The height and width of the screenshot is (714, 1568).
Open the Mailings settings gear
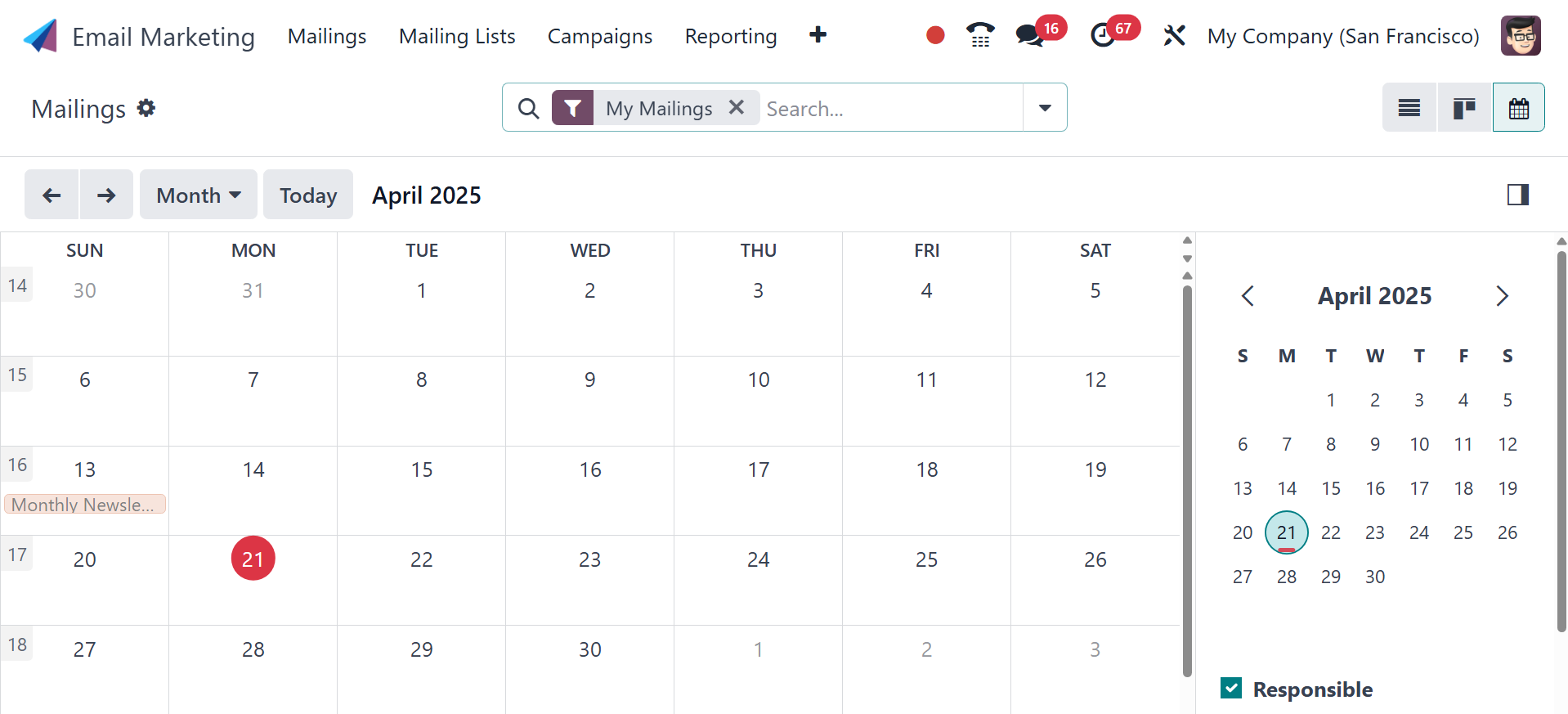[x=146, y=108]
